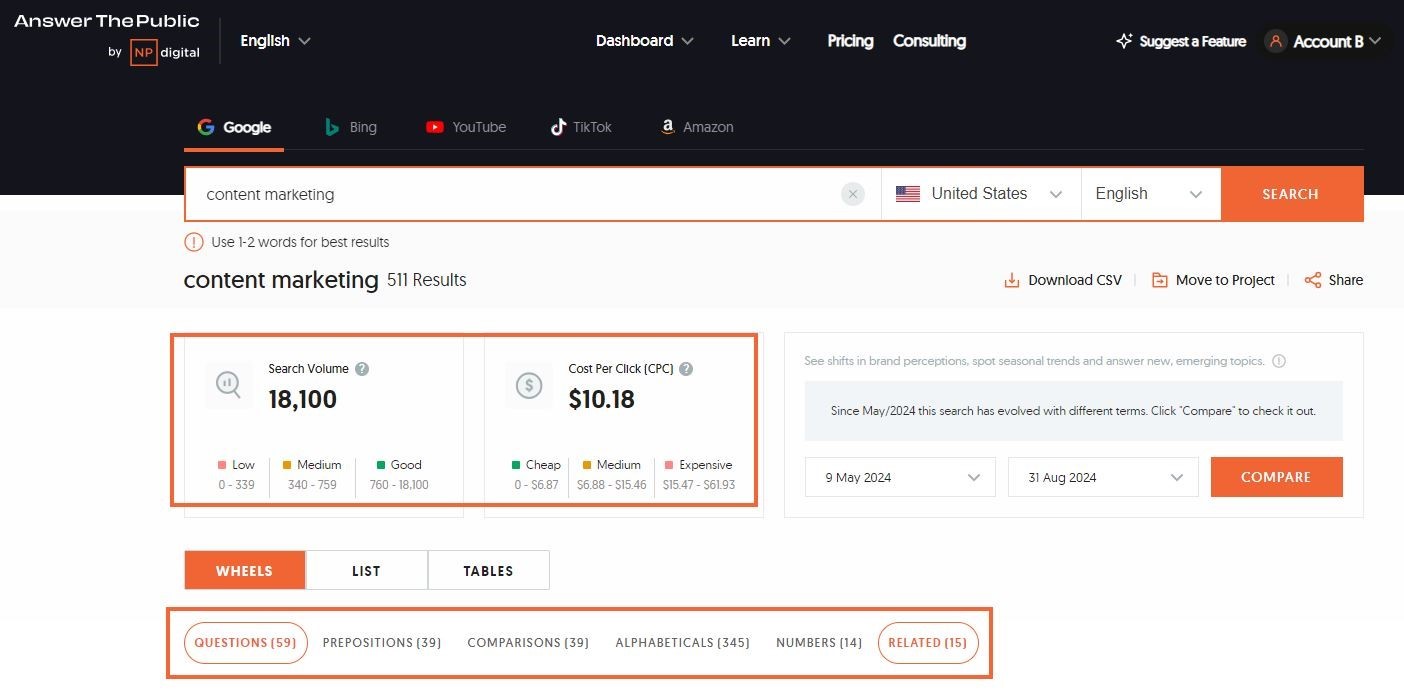This screenshot has width=1404, height=691.
Task: Click the Medium 340 - 759 volume label
Action: point(313,474)
